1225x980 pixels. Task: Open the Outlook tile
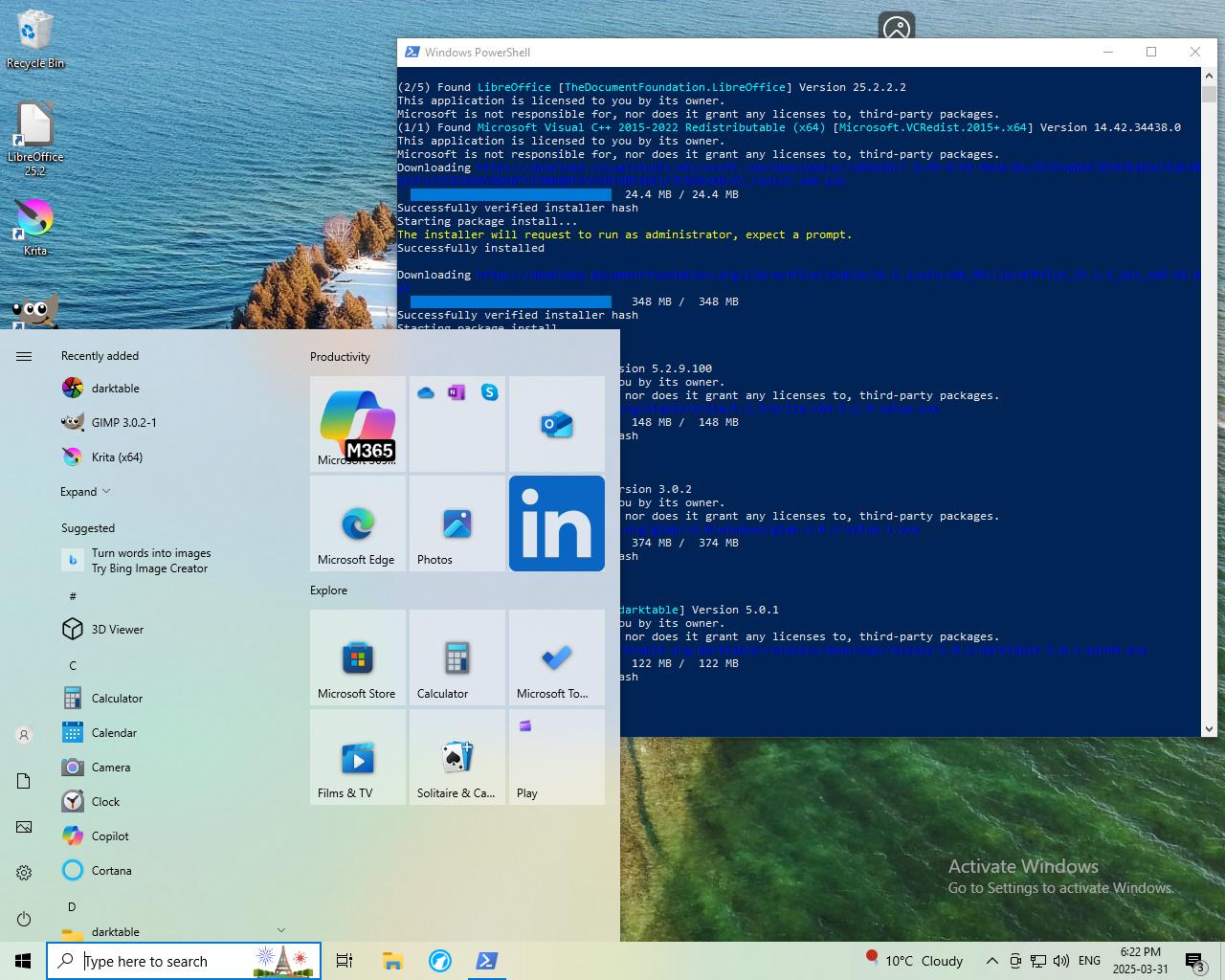pyautogui.click(x=557, y=424)
